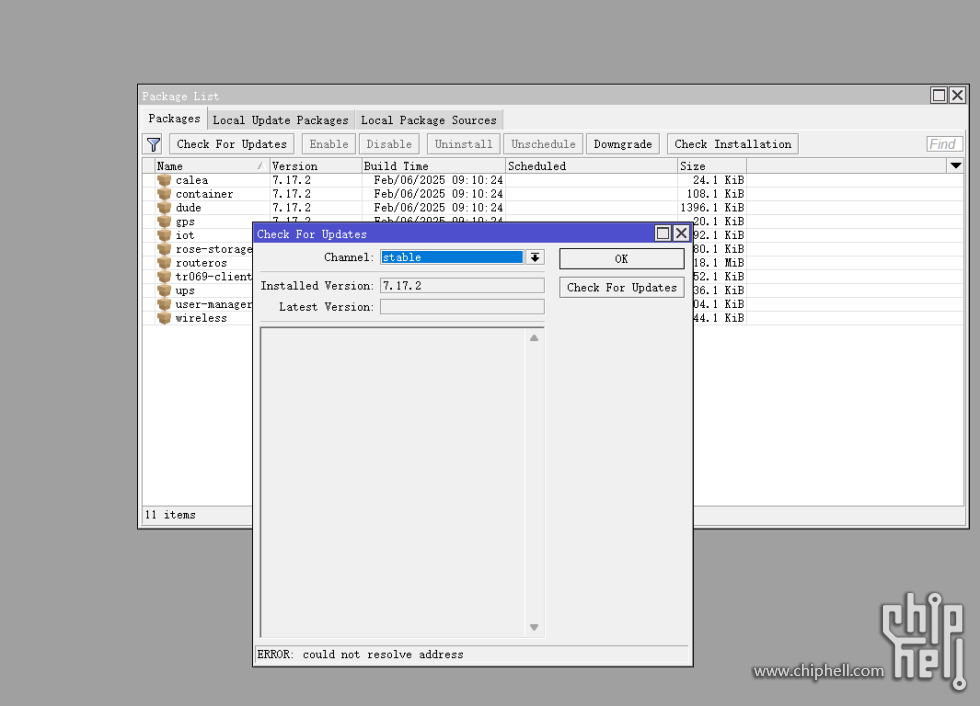Viewport: 980px width, 706px height.
Task: Sort by the Version column header
Action: point(316,166)
